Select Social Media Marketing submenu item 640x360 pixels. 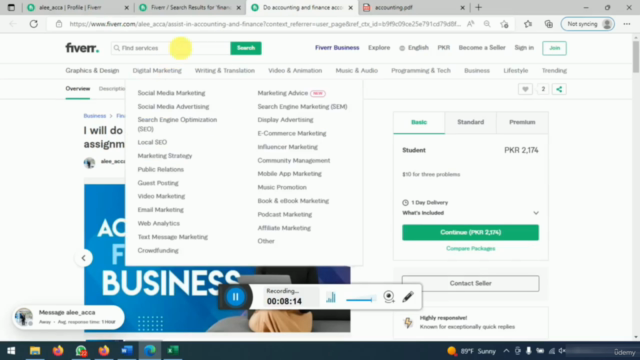pyautogui.click(x=171, y=93)
